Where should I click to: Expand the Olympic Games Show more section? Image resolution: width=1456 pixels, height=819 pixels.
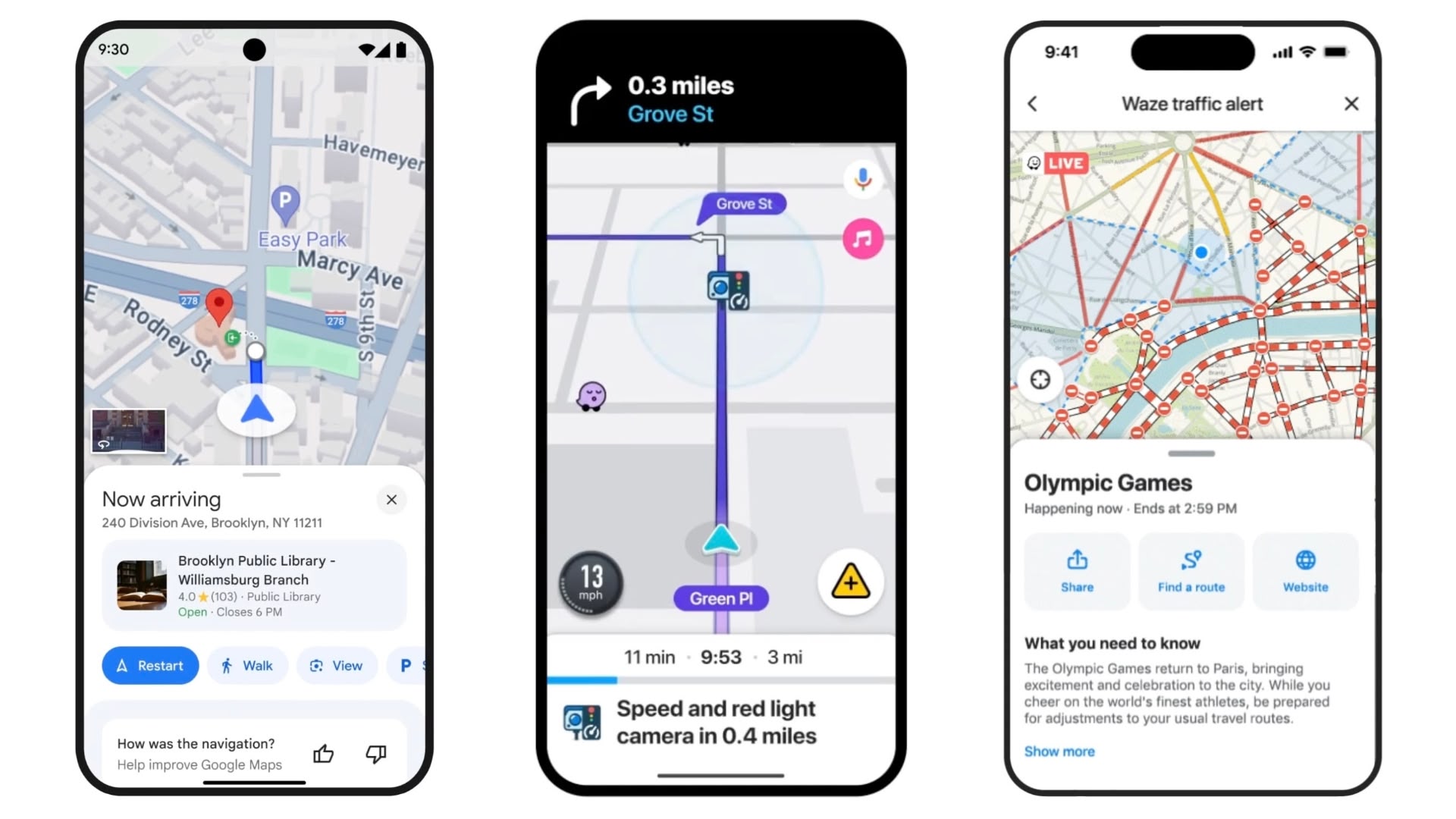pos(1059,751)
